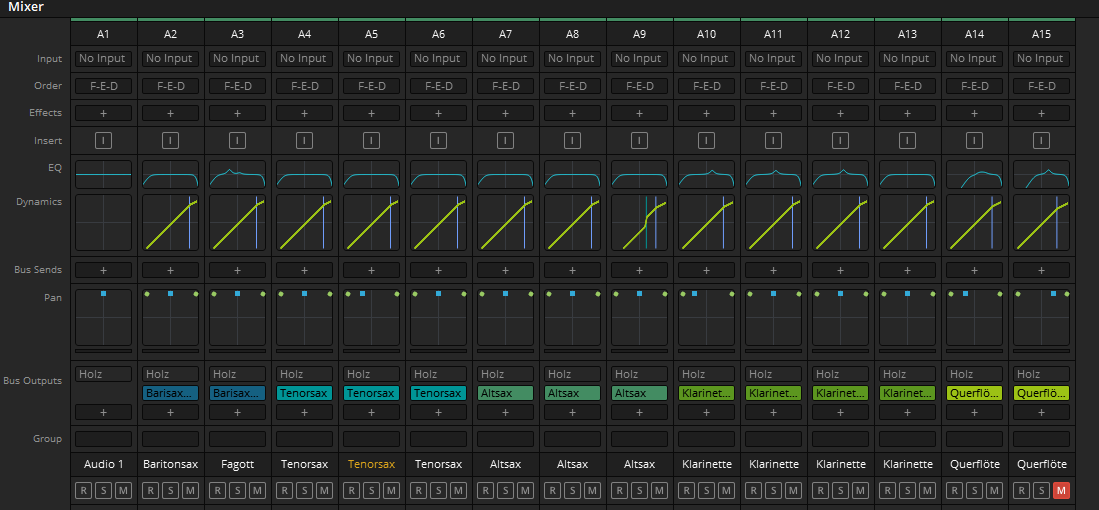Screen dimensions: 1099x510
Task: Open the Holz bus output on A13
Action: coord(908,374)
